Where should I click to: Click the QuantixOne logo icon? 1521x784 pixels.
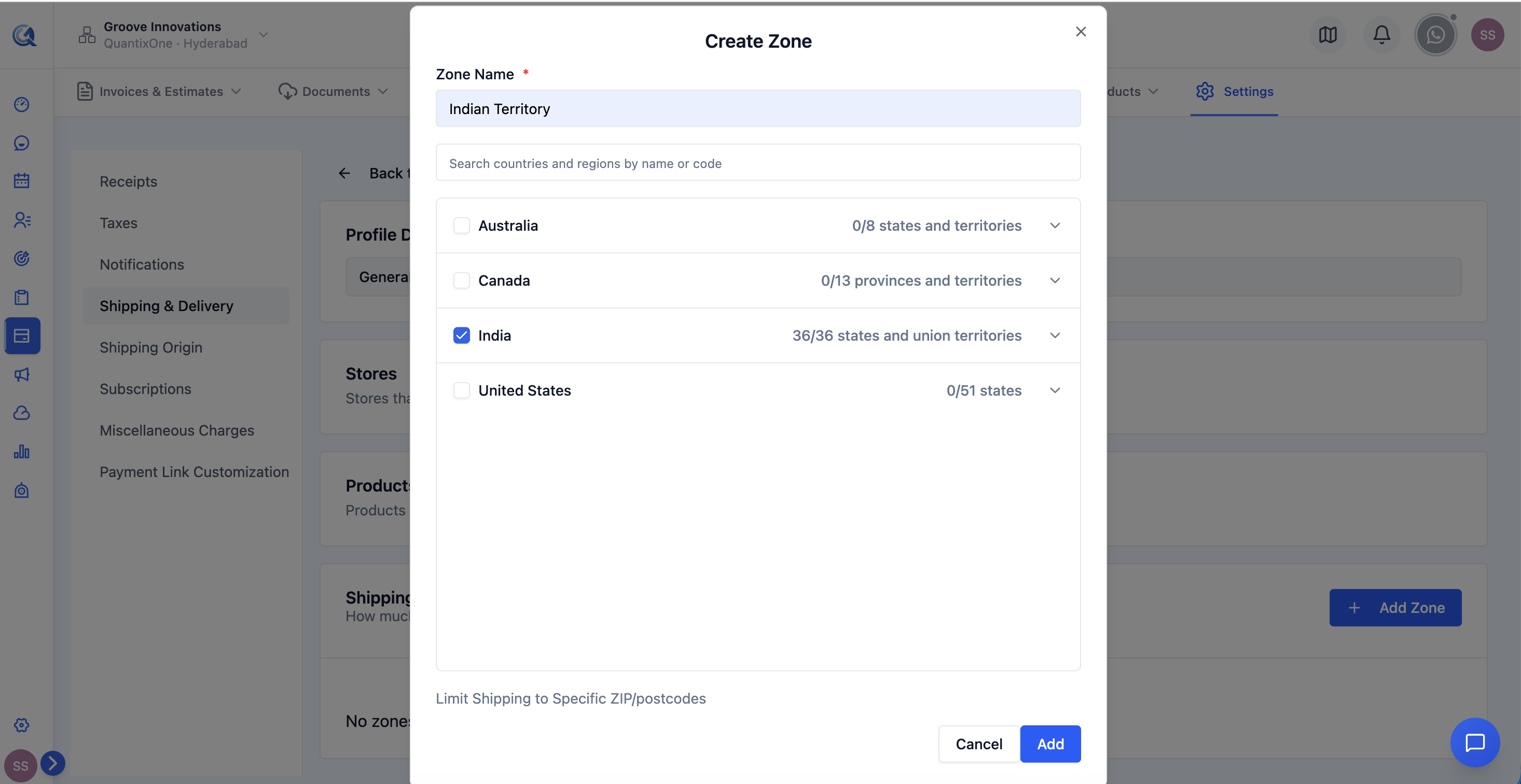click(x=24, y=35)
